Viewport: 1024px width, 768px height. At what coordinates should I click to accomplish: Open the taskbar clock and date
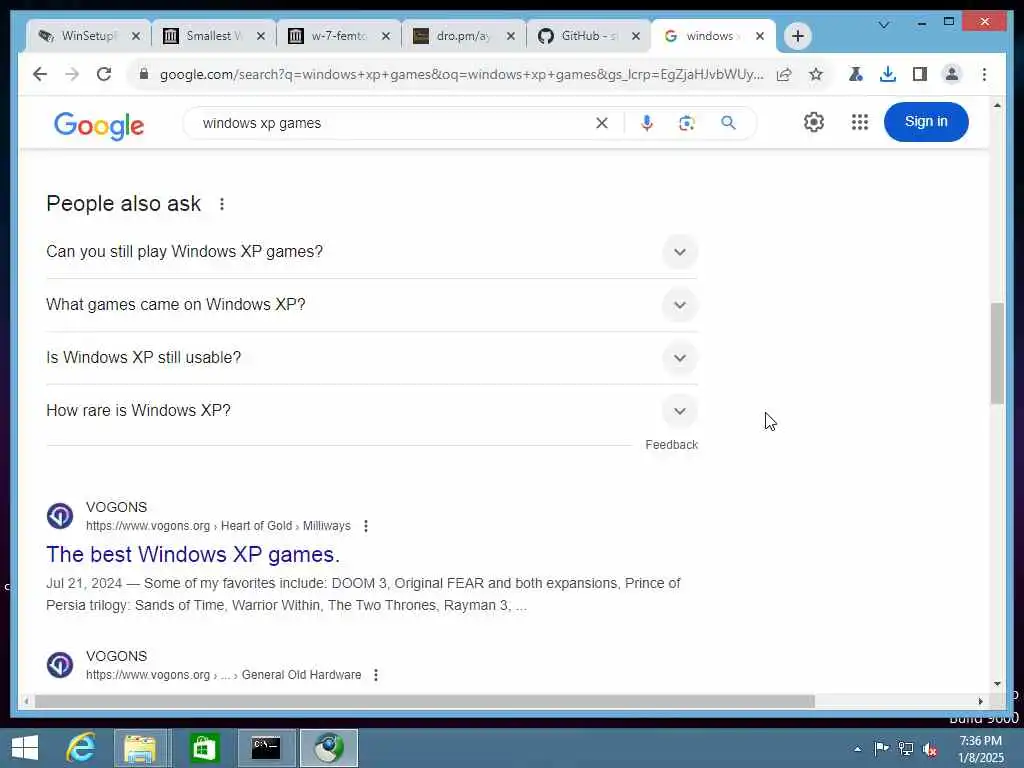point(981,750)
